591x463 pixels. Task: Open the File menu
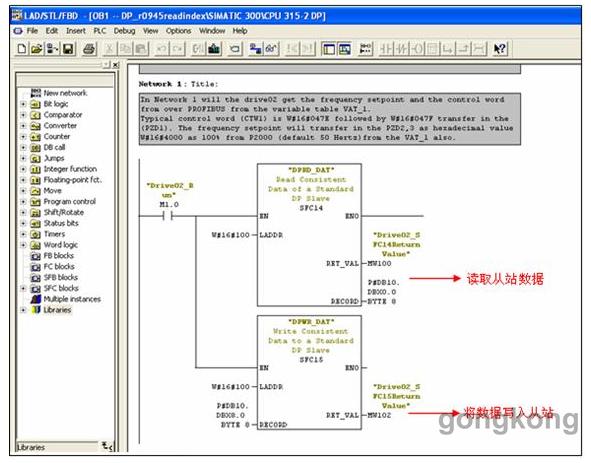click(x=32, y=31)
